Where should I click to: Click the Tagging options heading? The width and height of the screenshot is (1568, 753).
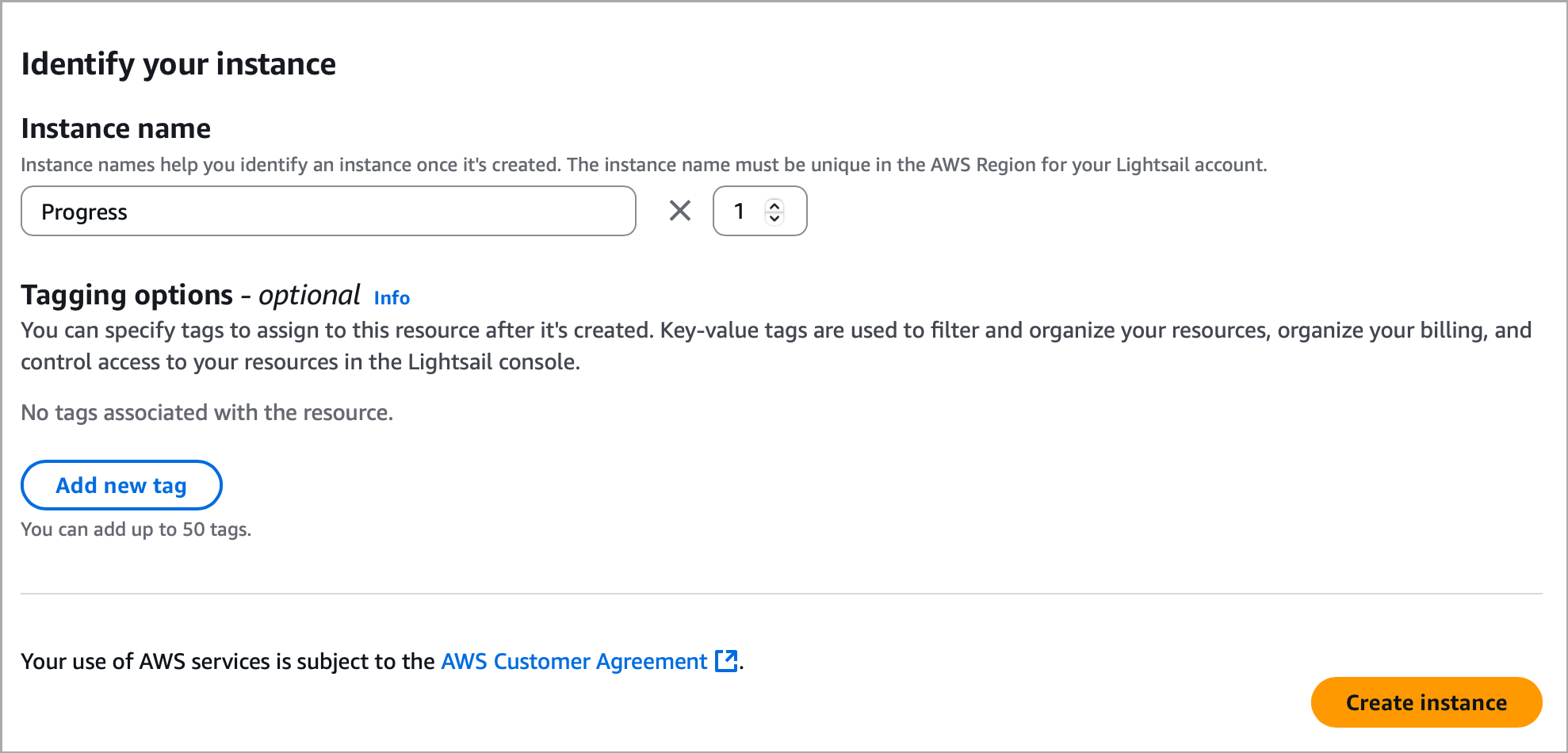[127, 295]
